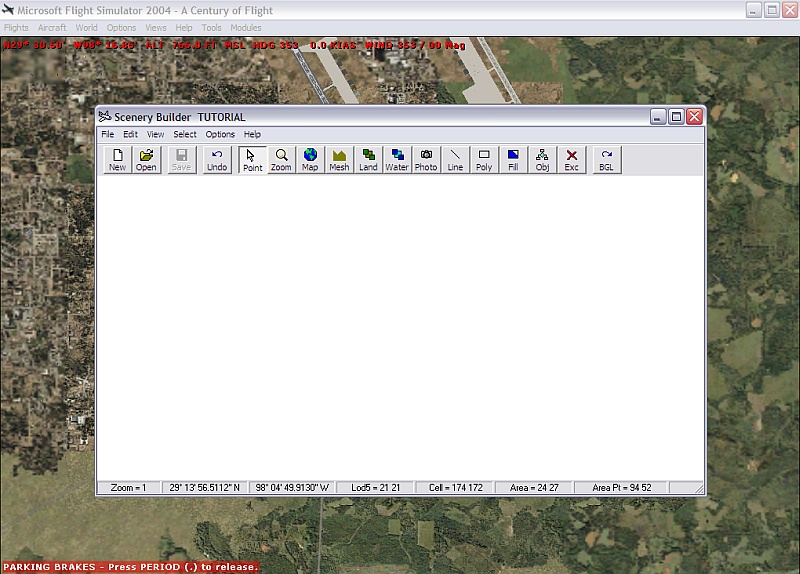Open Flight Simulator Modules menu
The height and width of the screenshot is (574, 800).
tap(245, 28)
